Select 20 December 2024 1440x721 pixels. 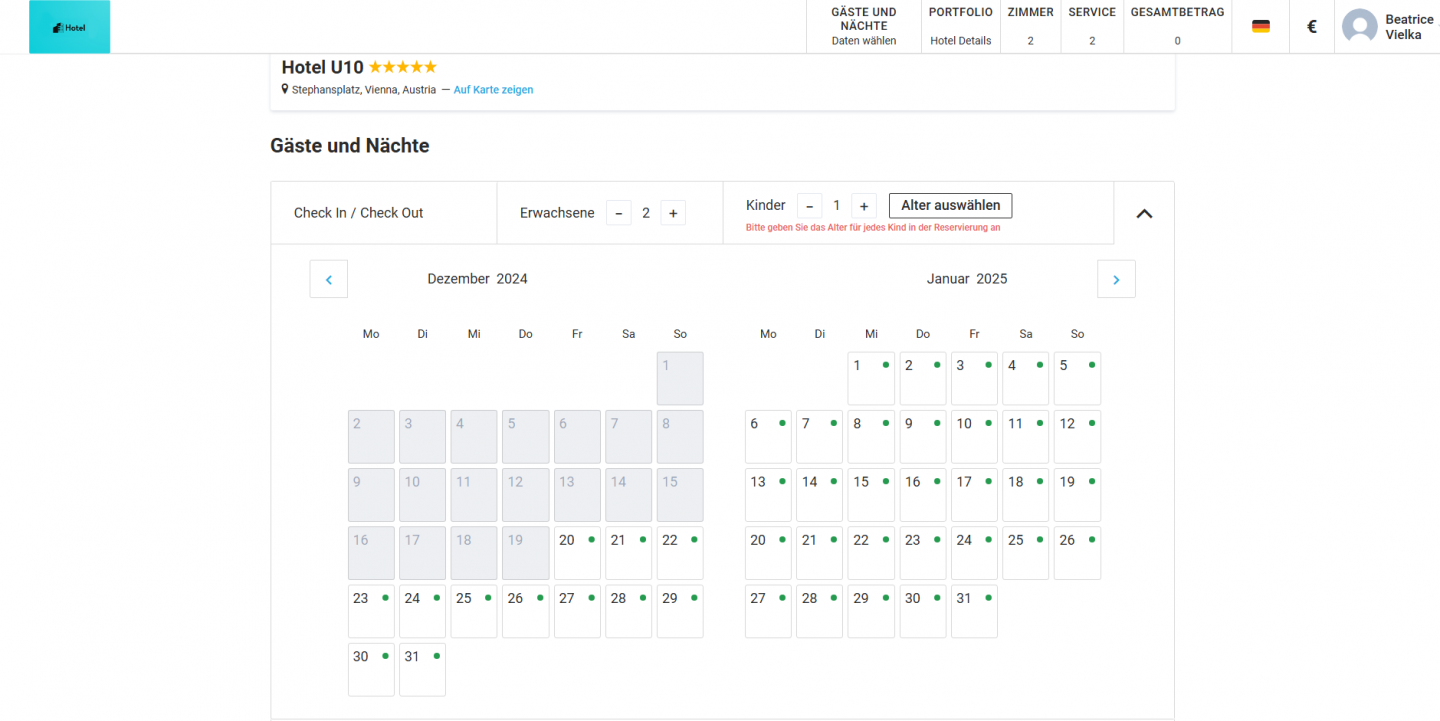click(577, 553)
